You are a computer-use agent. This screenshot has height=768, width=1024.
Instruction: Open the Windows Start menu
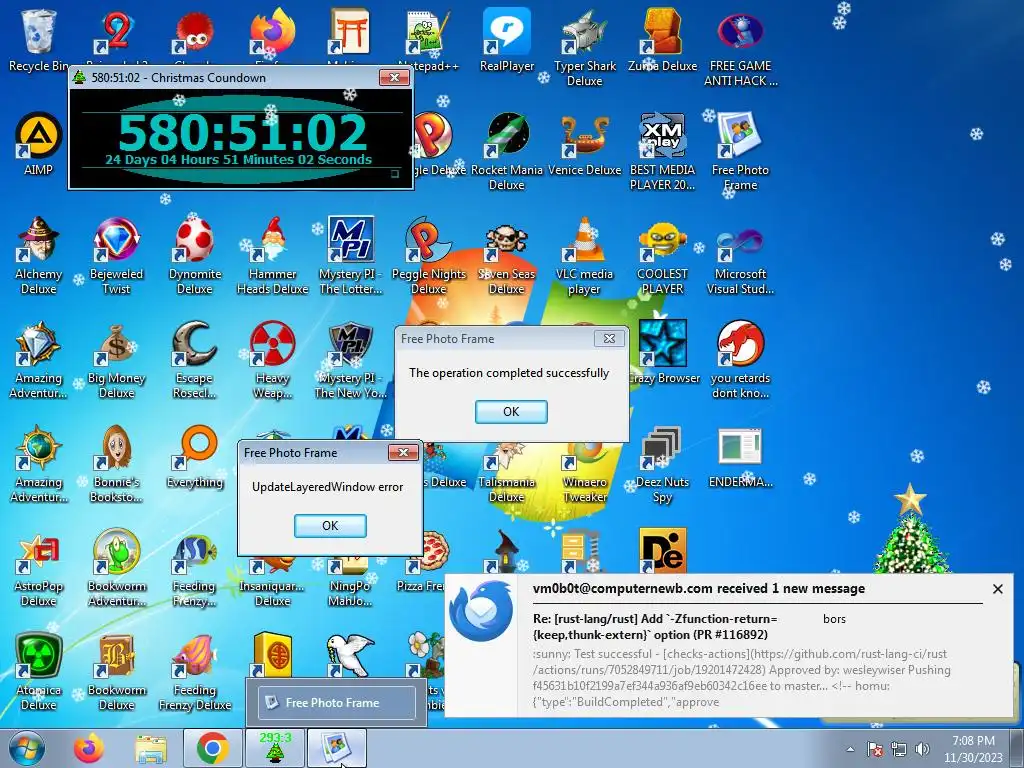point(27,749)
